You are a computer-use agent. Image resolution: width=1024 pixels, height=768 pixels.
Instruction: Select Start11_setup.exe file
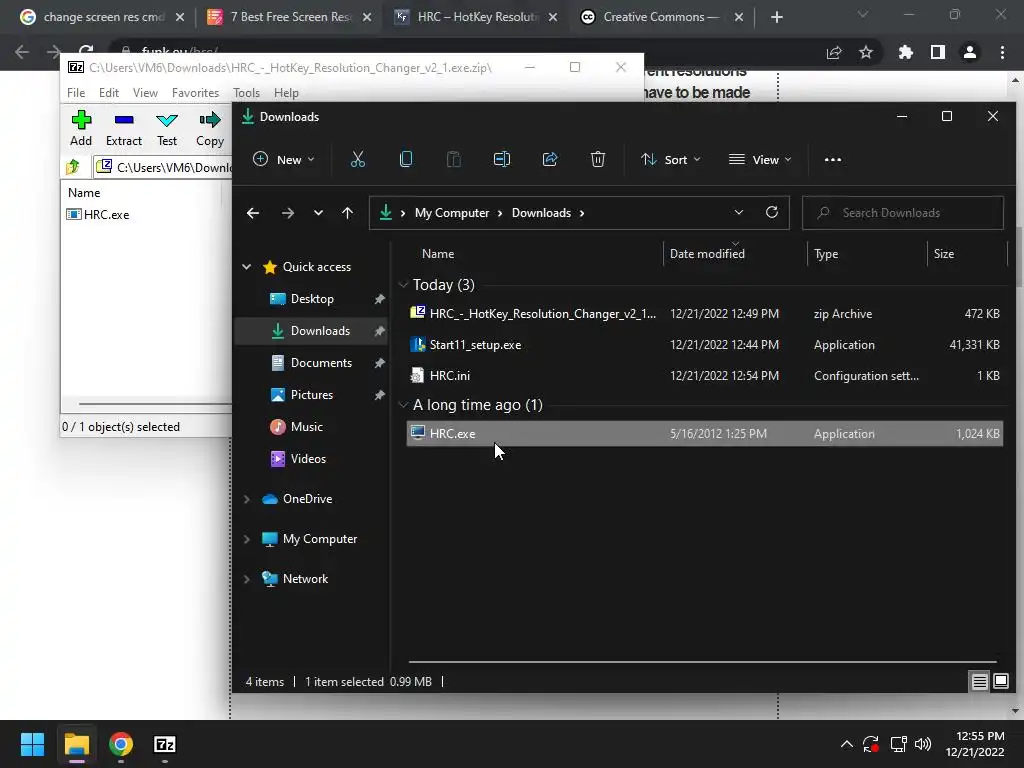(705, 345)
